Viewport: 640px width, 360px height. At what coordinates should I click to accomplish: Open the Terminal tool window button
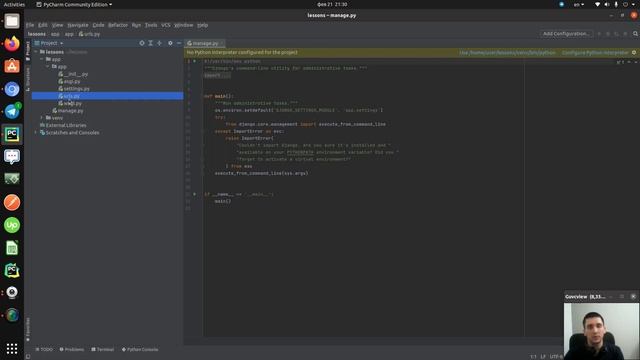point(102,349)
